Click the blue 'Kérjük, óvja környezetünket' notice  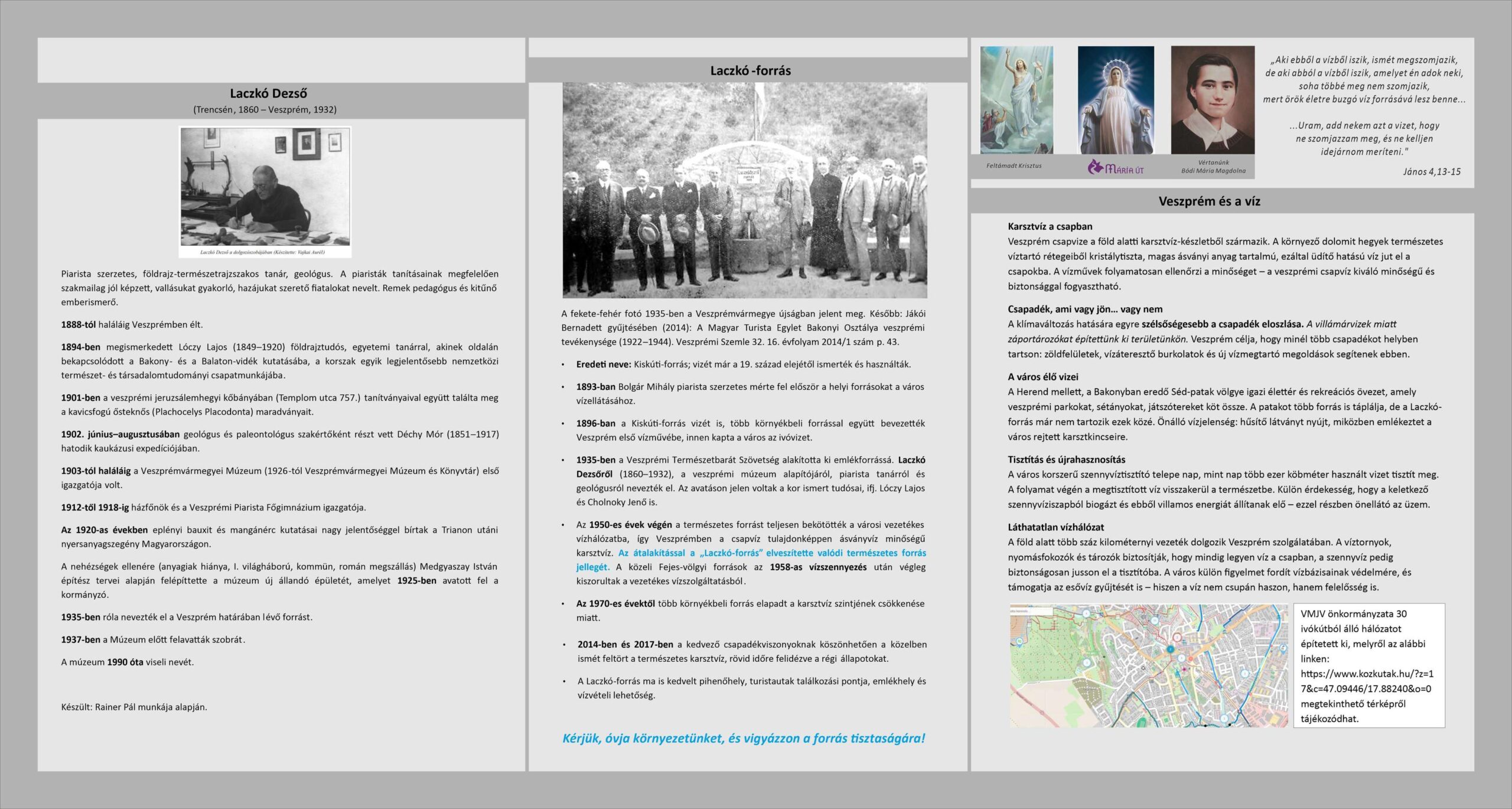(744, 738)
